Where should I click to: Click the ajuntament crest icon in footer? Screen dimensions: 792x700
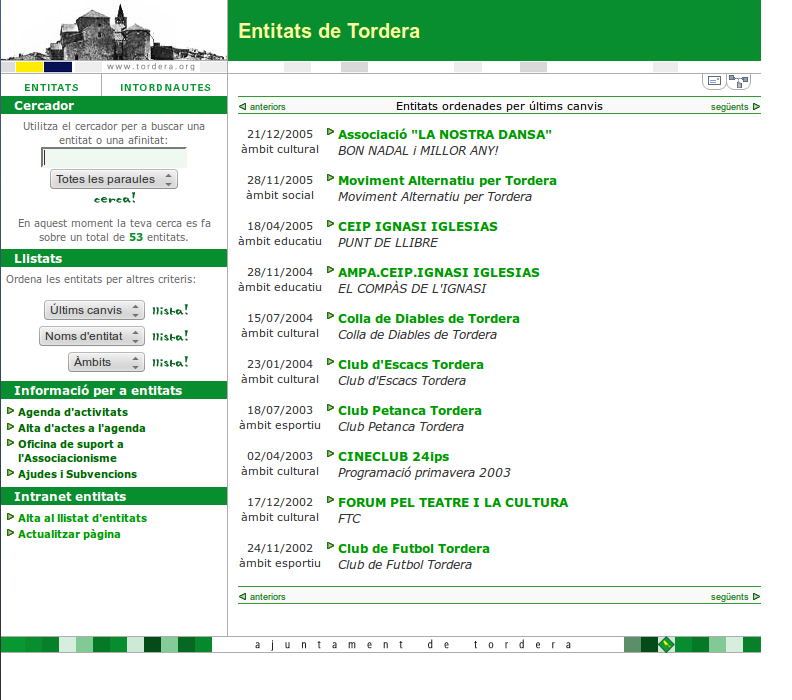(x=666, y=644)
